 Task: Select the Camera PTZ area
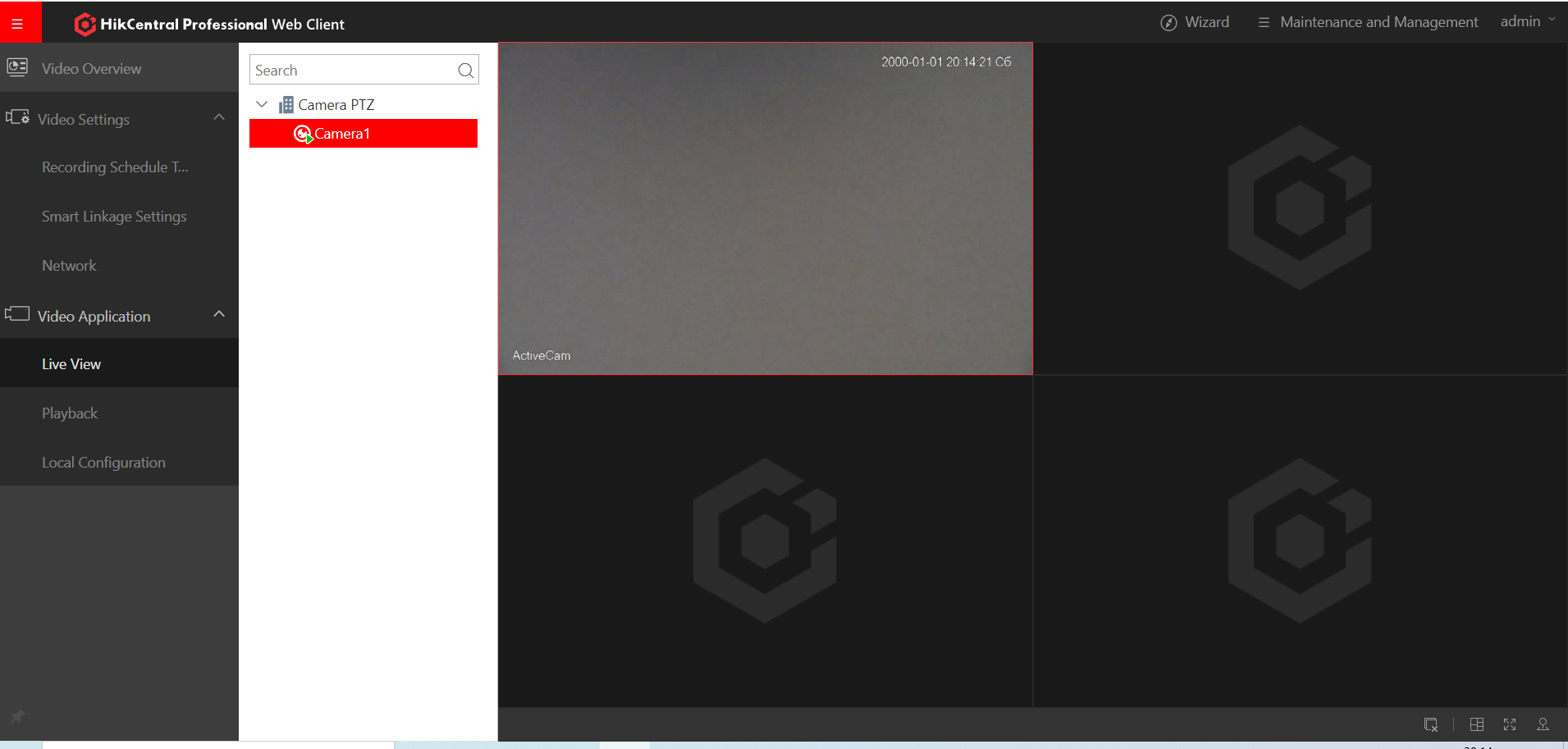pos(336,105)
